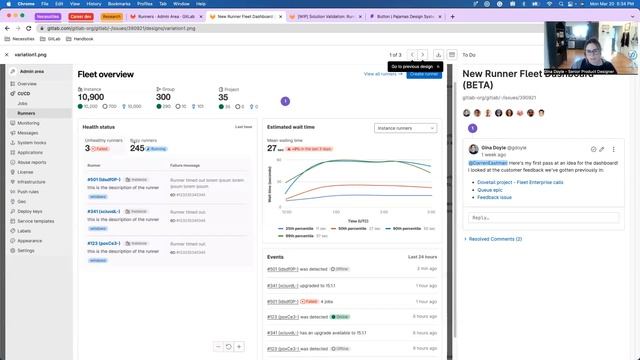Go to the next design arrow
Screen dimensions: 640x360
[x=422, y=55]
